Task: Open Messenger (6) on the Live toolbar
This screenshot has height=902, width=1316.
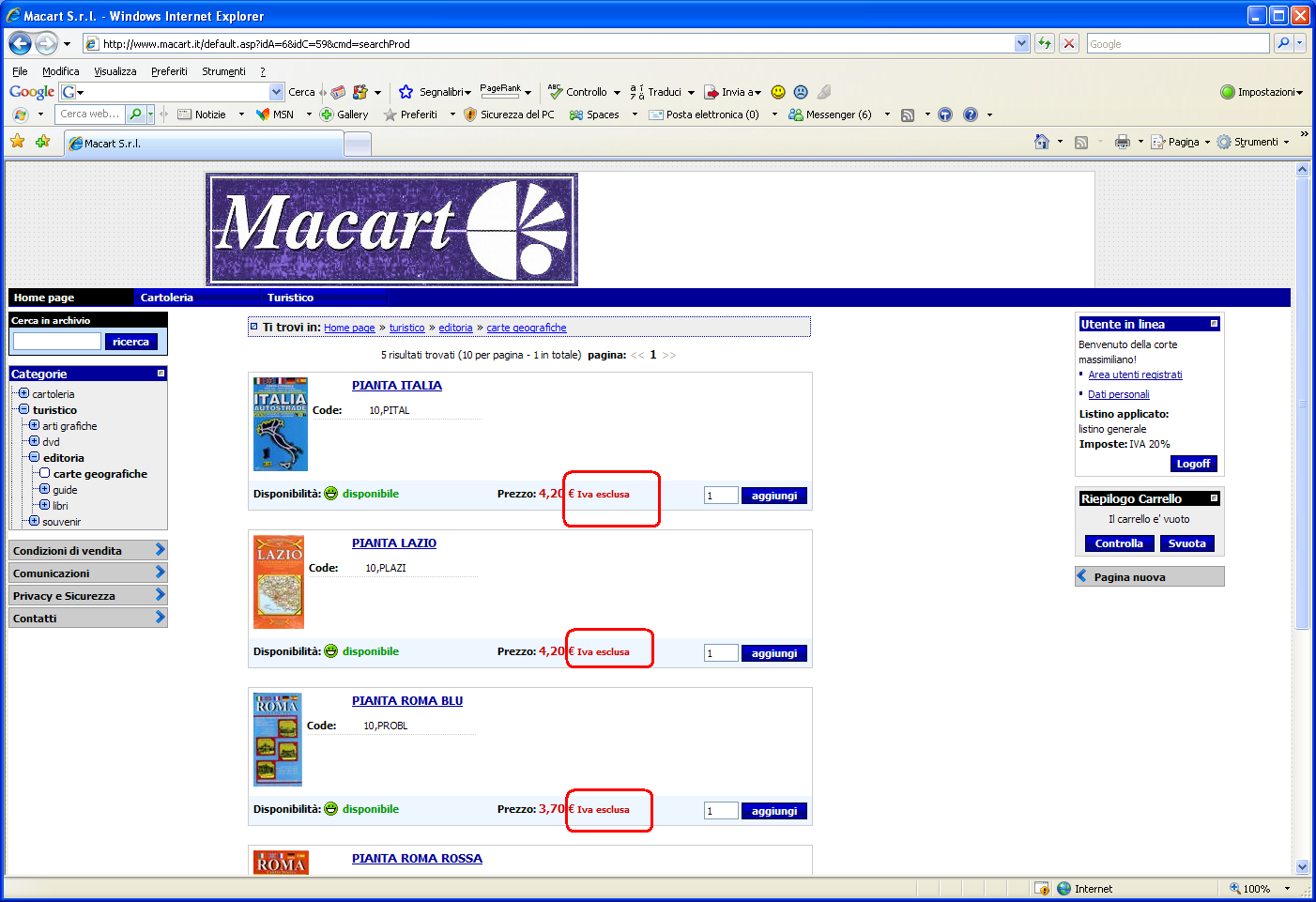Action: click(x=830, y=115)
